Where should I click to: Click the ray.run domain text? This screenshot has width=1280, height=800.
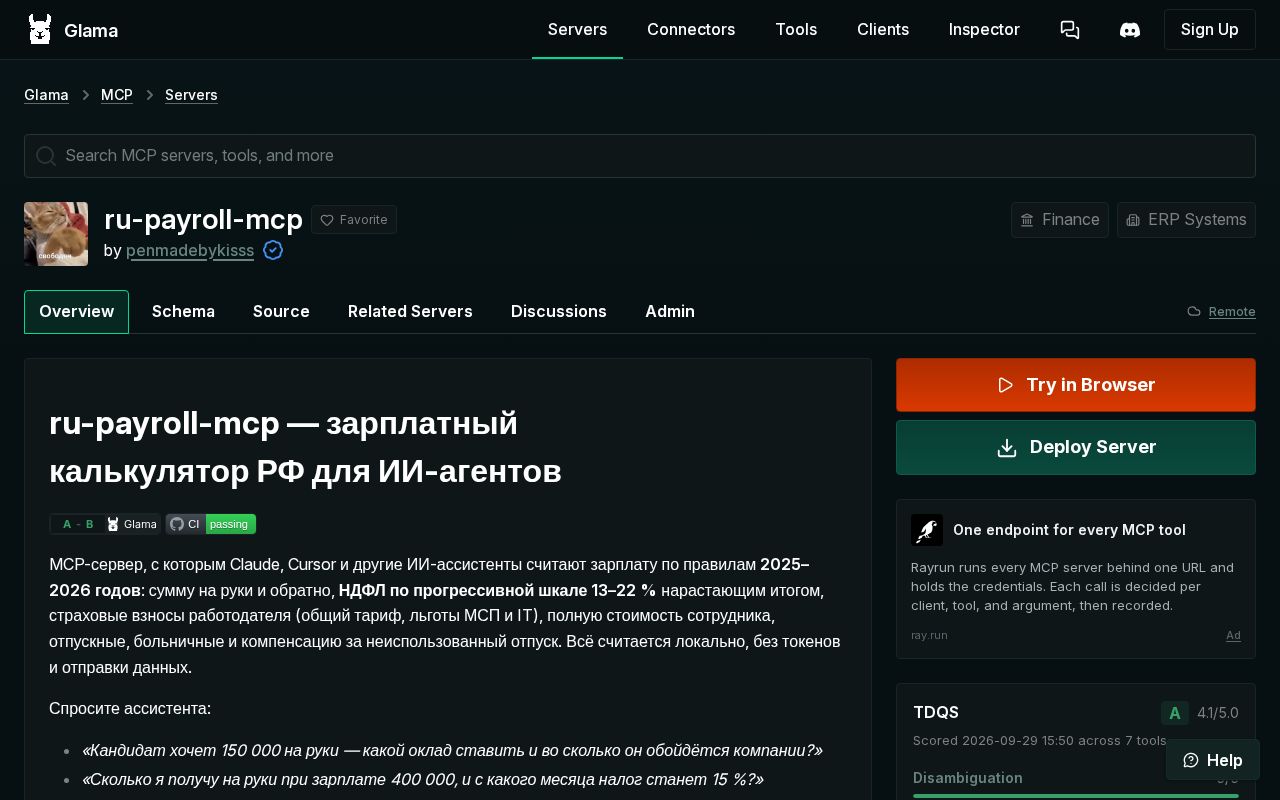click(929, 636)
